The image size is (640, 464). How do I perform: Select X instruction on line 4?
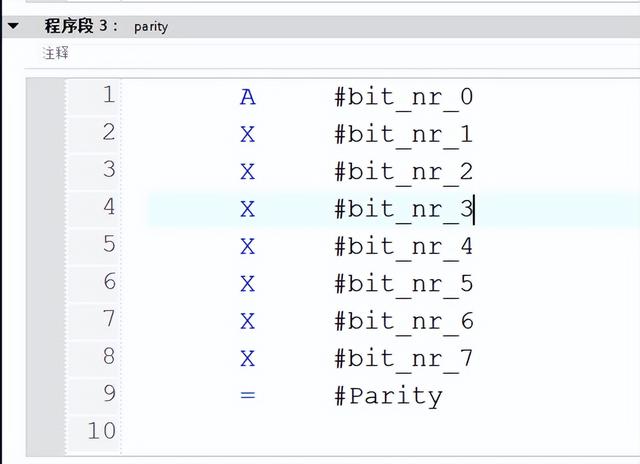pos(248,209)
